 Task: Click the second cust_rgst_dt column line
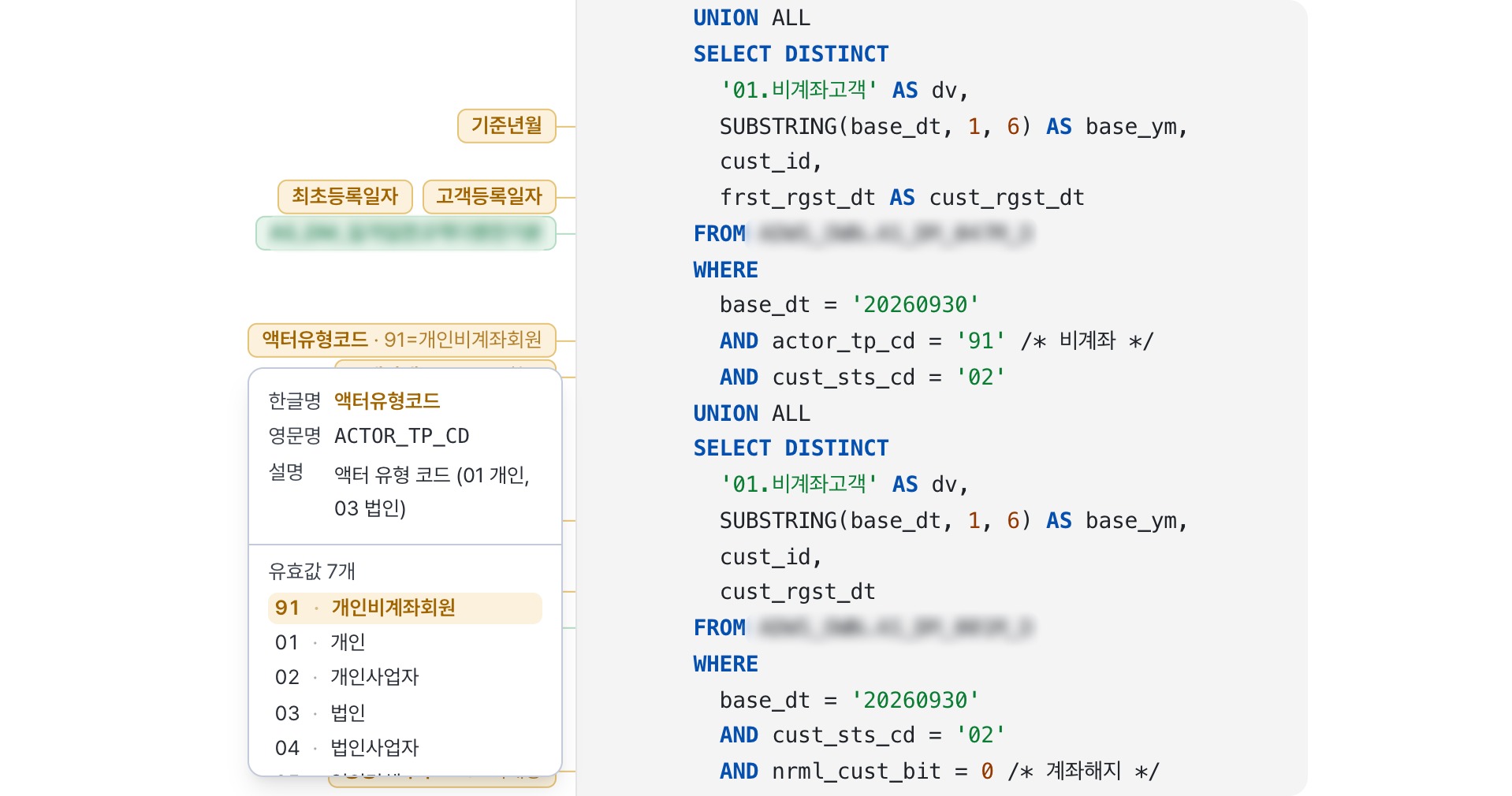coord(798,592)
